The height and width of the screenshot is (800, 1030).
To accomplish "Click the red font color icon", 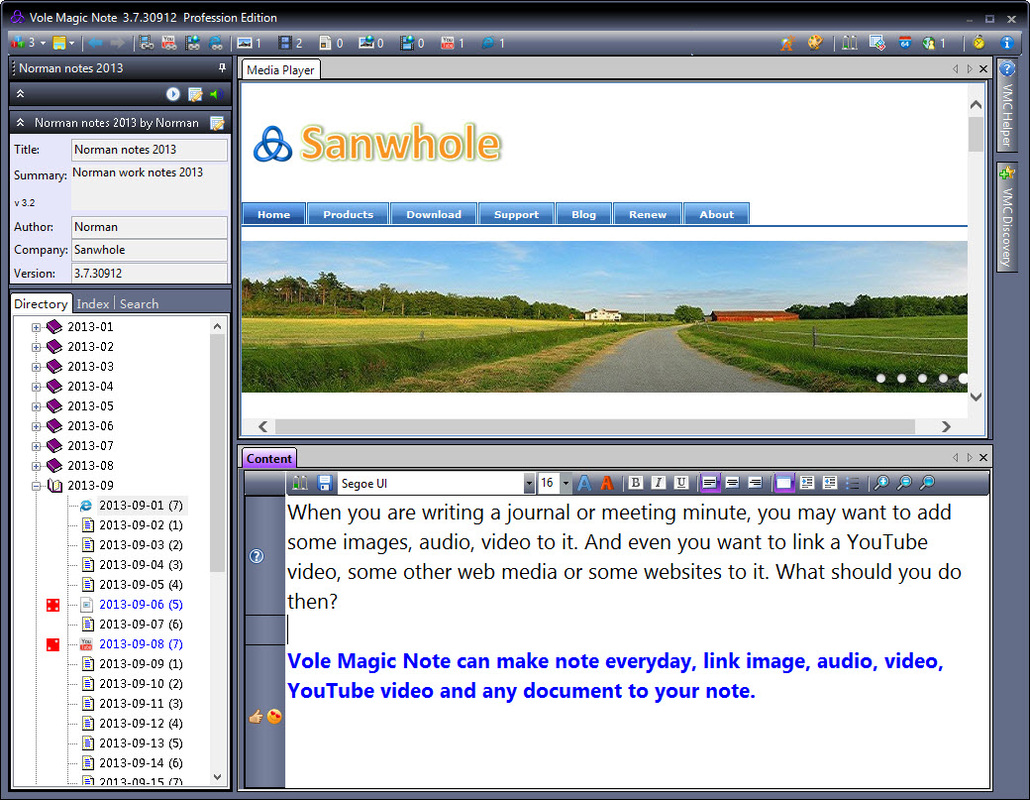I will click(x=606, y=483).
